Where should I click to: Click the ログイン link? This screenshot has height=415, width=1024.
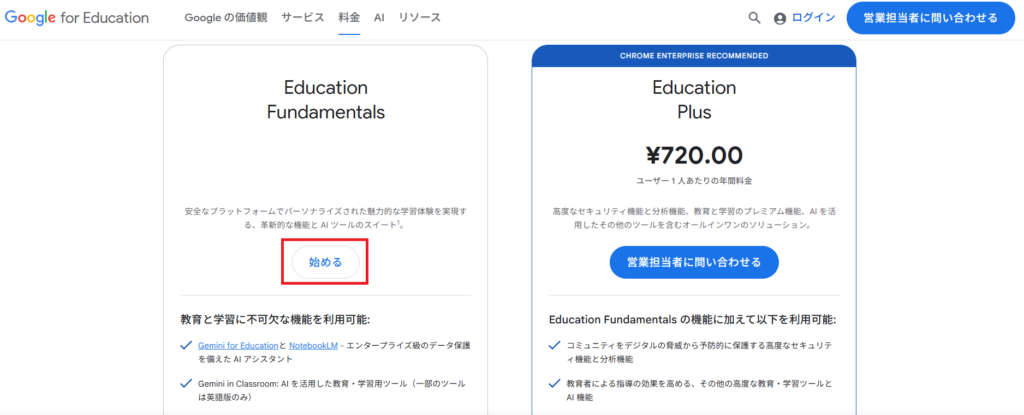(x=813, y=18)
